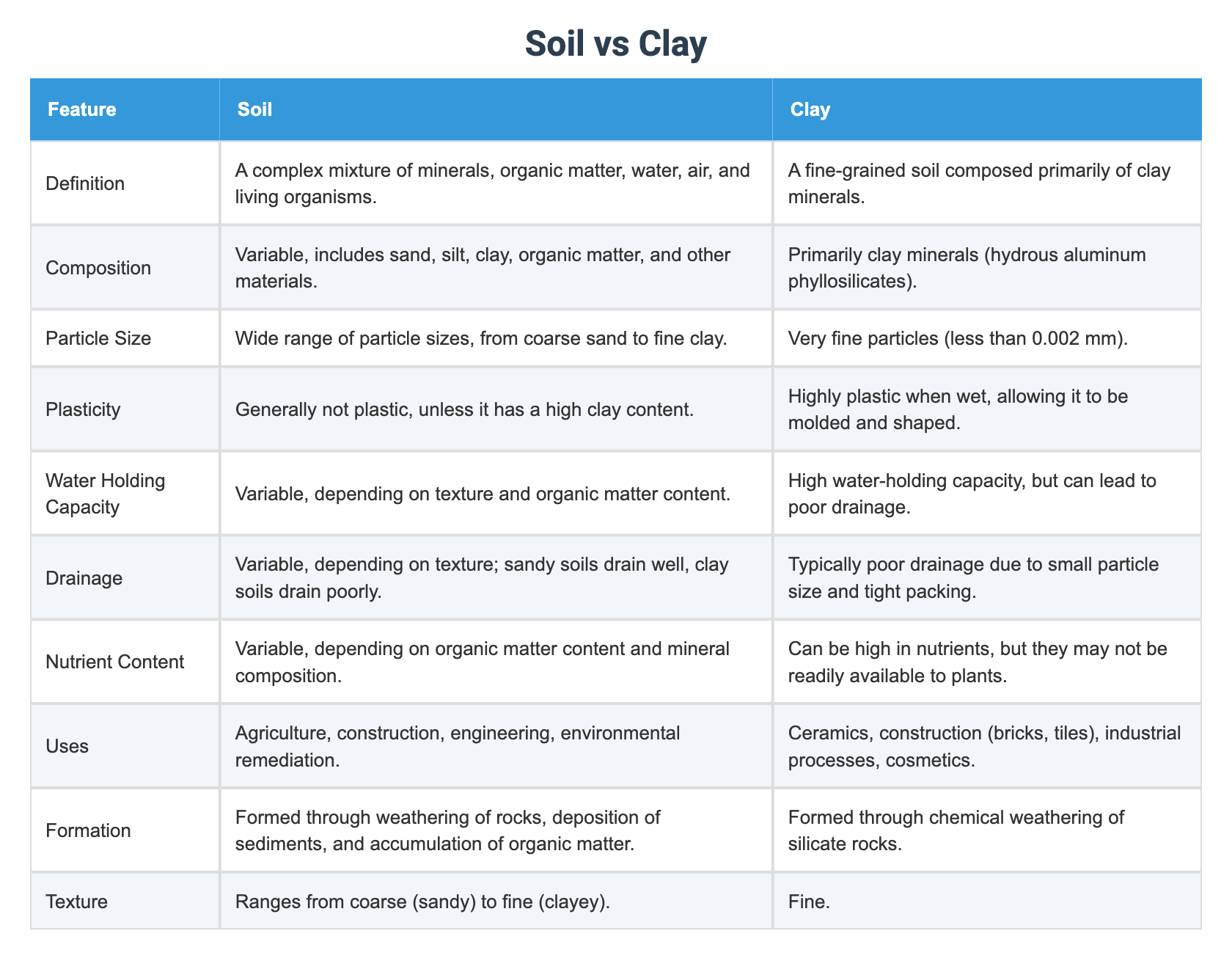Click the Definition row label
Viewport: 1232px width, 961px height.
[x=85, y=183]
